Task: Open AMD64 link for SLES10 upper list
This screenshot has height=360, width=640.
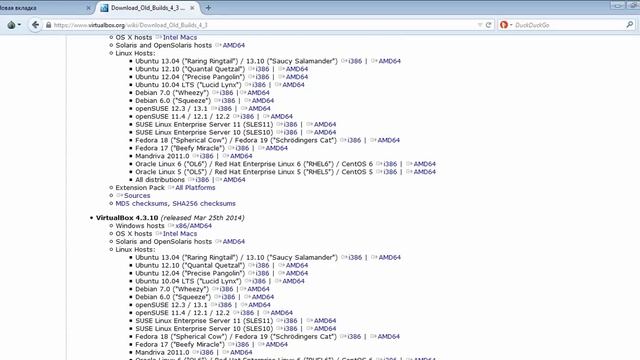Action: pos(325,132)
